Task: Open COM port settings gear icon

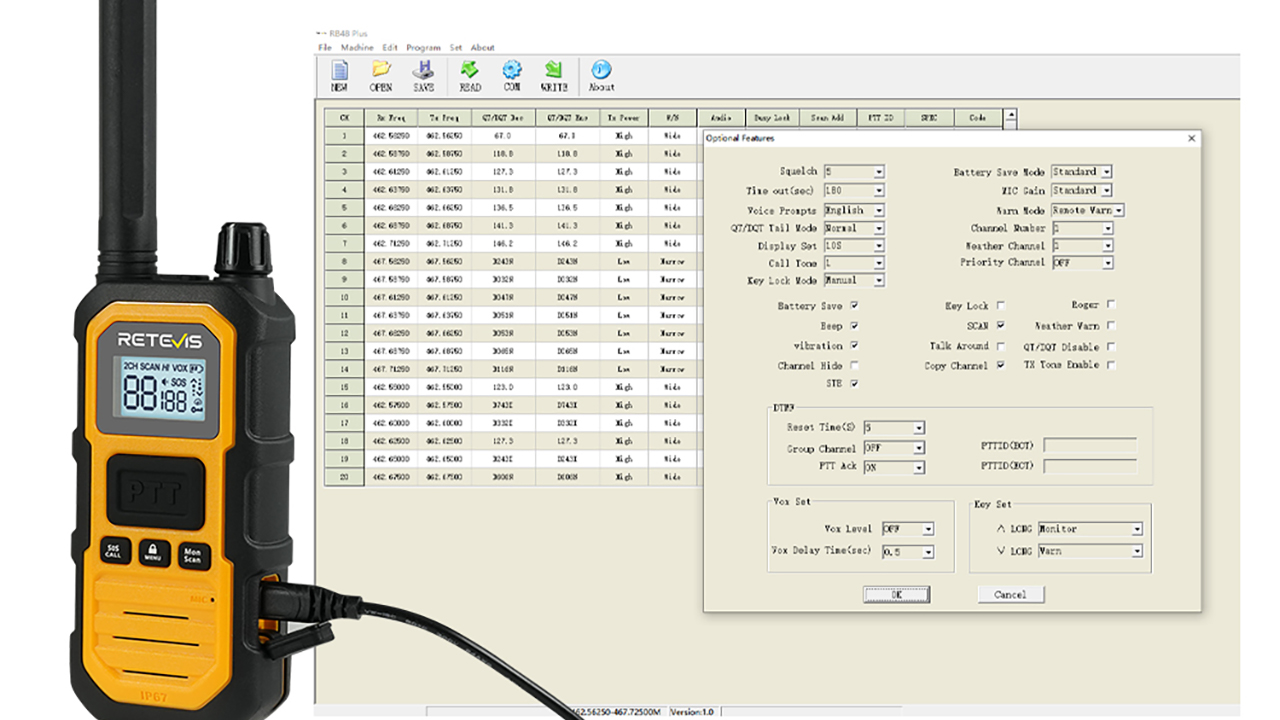Action: click(512, 76)
